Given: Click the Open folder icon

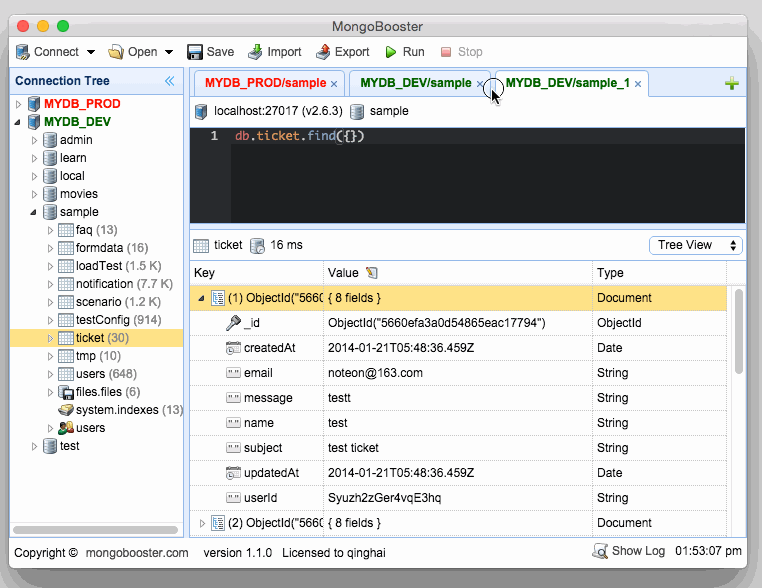Looking at the screenshot, I should (x=116, y=52).
